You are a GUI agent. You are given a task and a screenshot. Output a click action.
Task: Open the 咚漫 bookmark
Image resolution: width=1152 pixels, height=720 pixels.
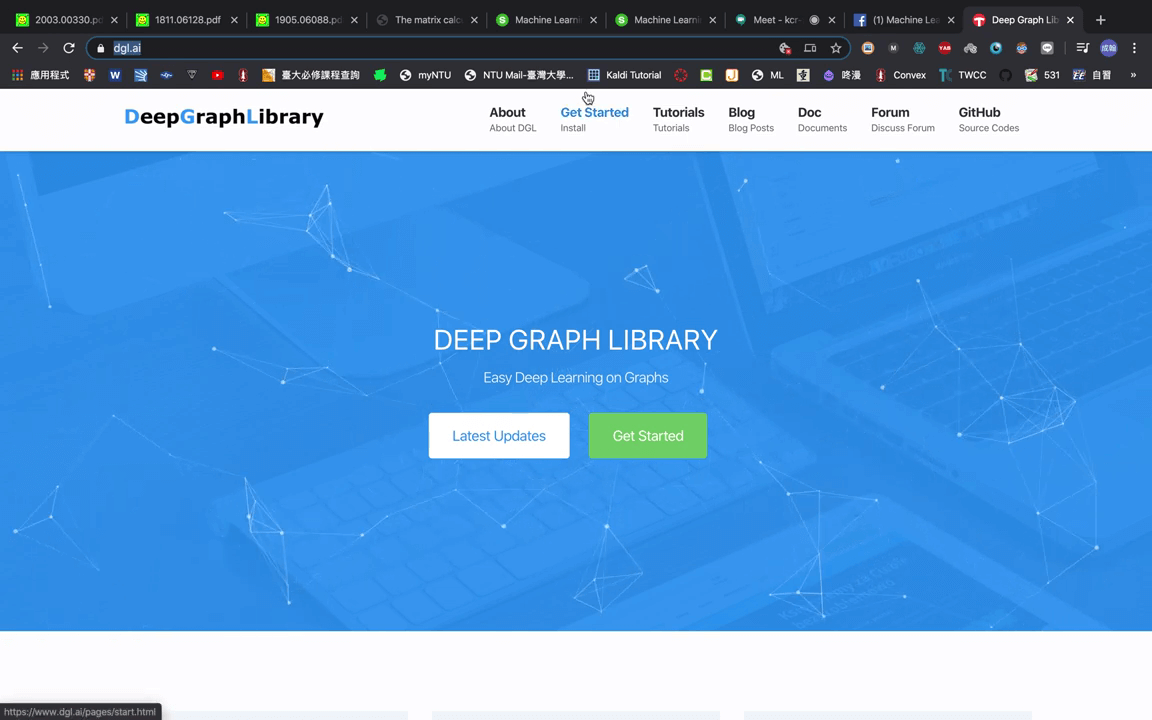841,75
